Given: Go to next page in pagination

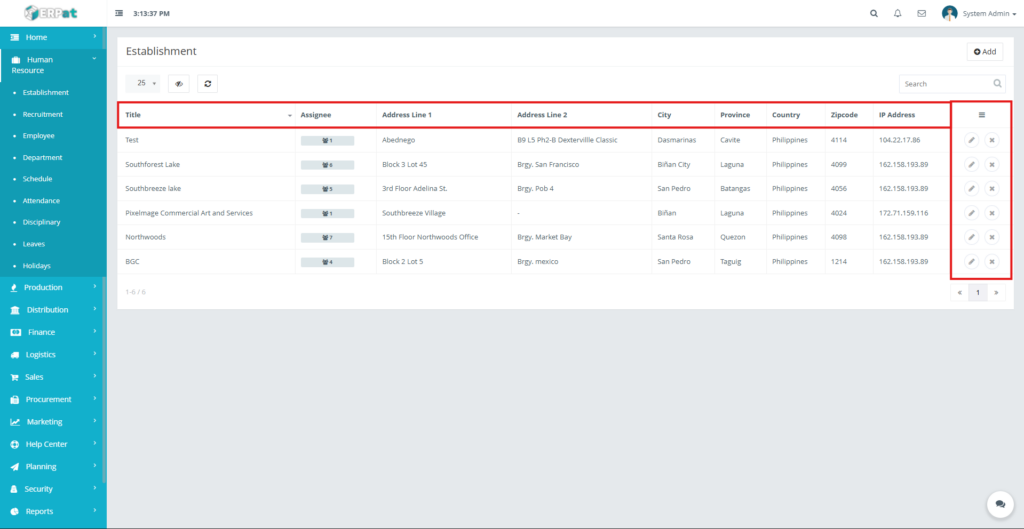Looking at the screenshot, I should point(996,292).
